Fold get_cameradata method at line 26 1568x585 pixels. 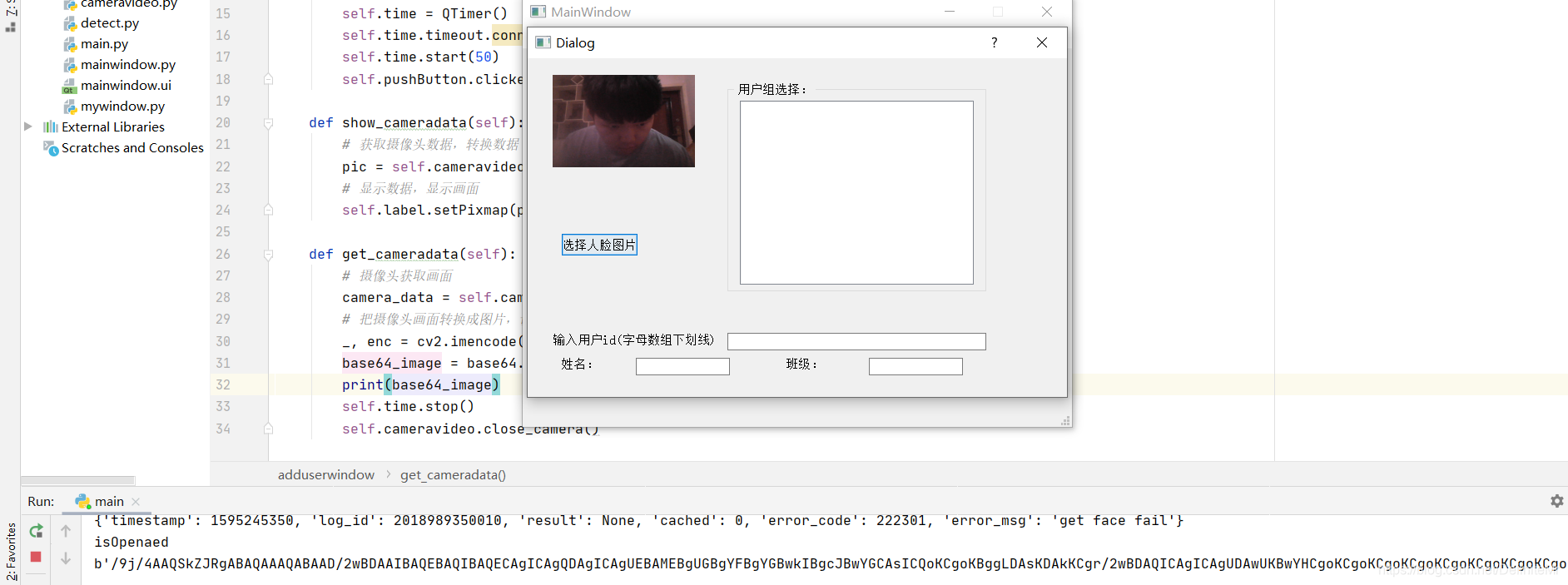pos(268,255)
